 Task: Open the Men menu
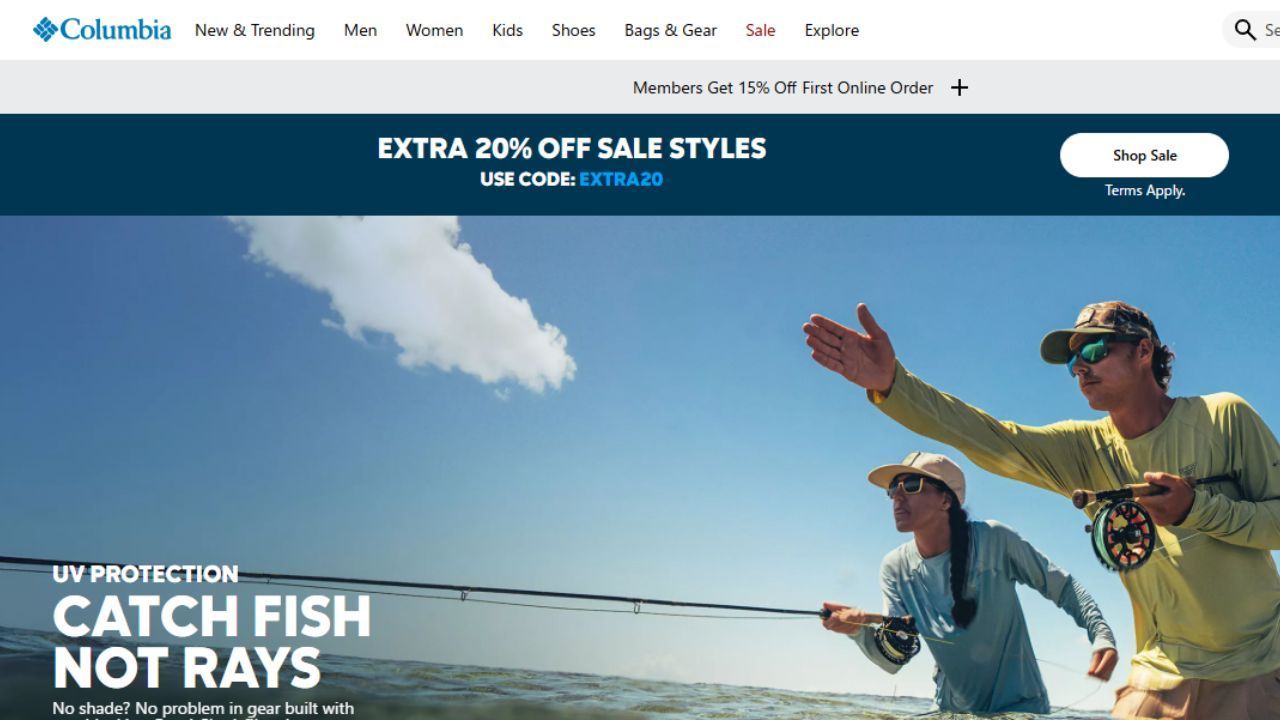(x=360, y=30)
